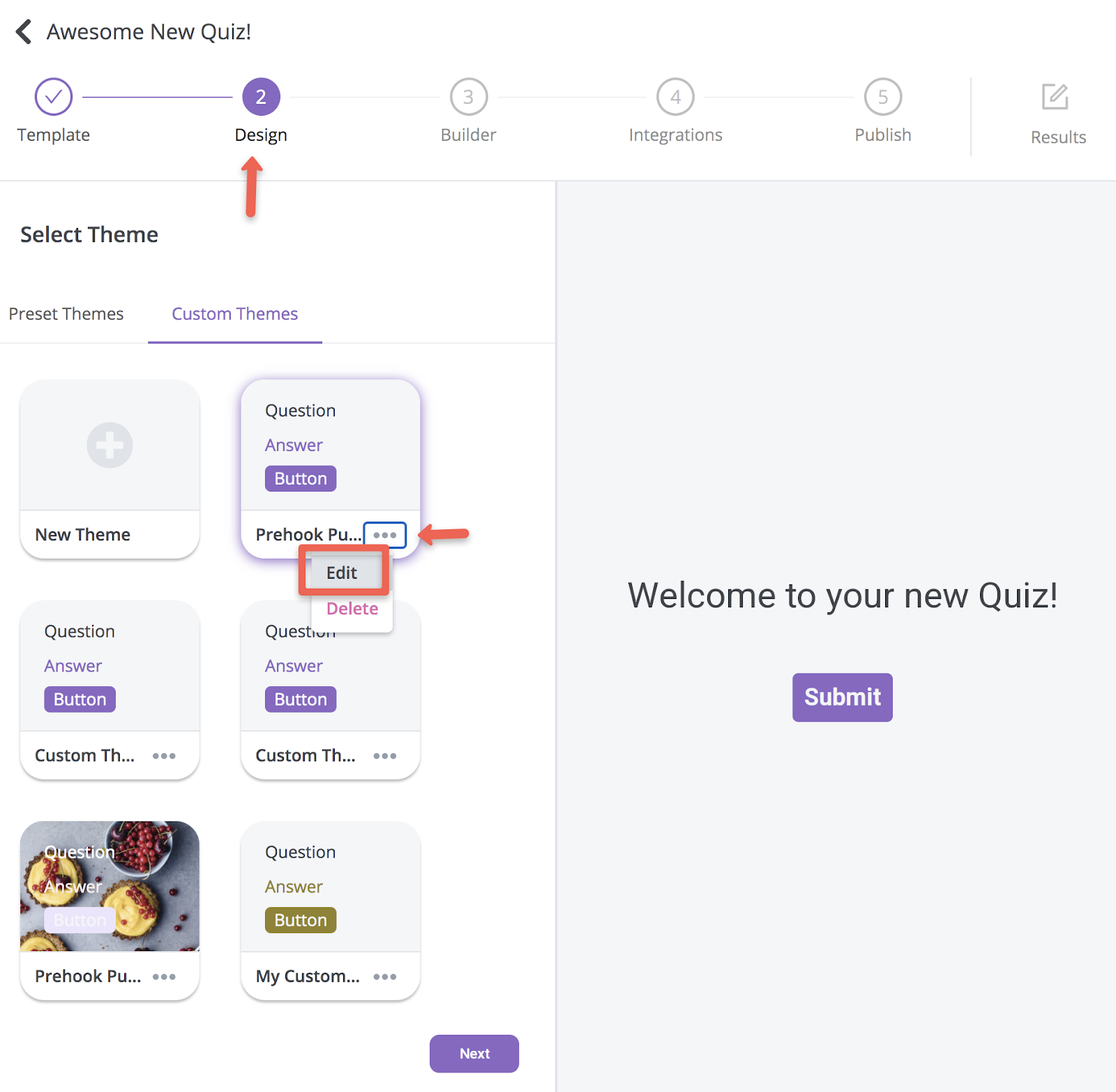
Task: Open three-dot menu on left Custom Th... theme
Action: (x=164, y=756)
